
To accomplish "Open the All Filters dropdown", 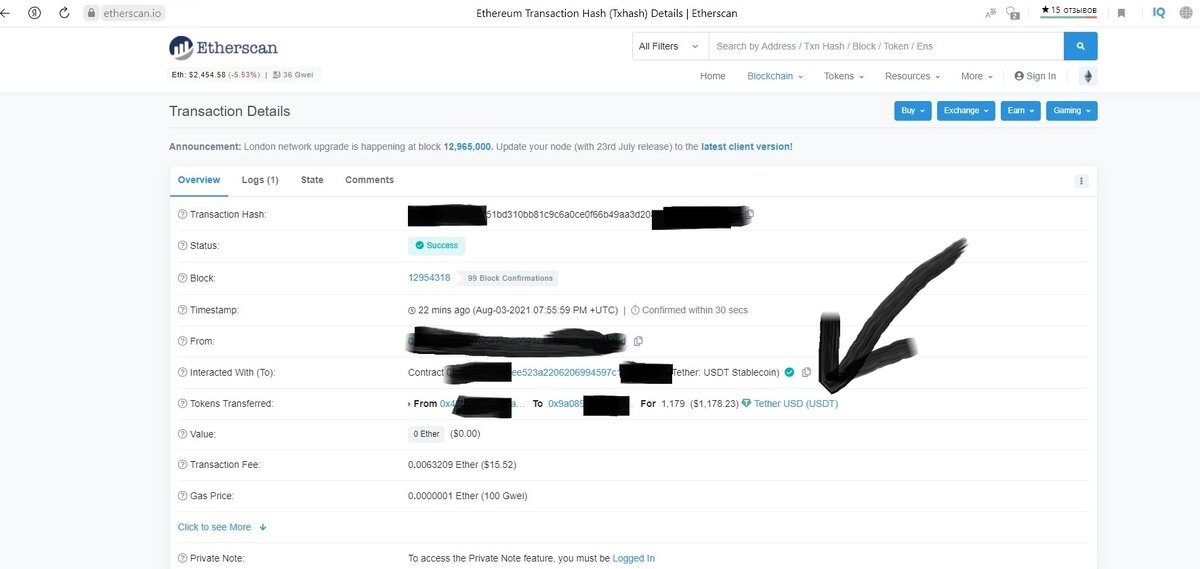I will pos(670,46).
